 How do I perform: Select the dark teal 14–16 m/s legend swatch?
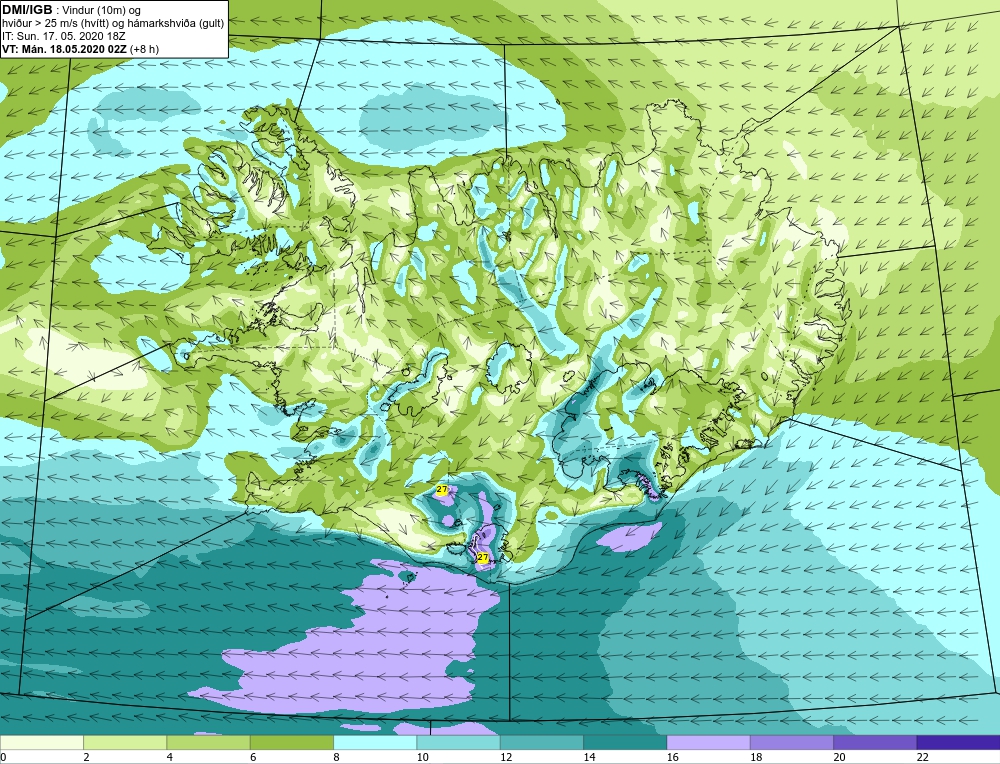pos(625,742)
